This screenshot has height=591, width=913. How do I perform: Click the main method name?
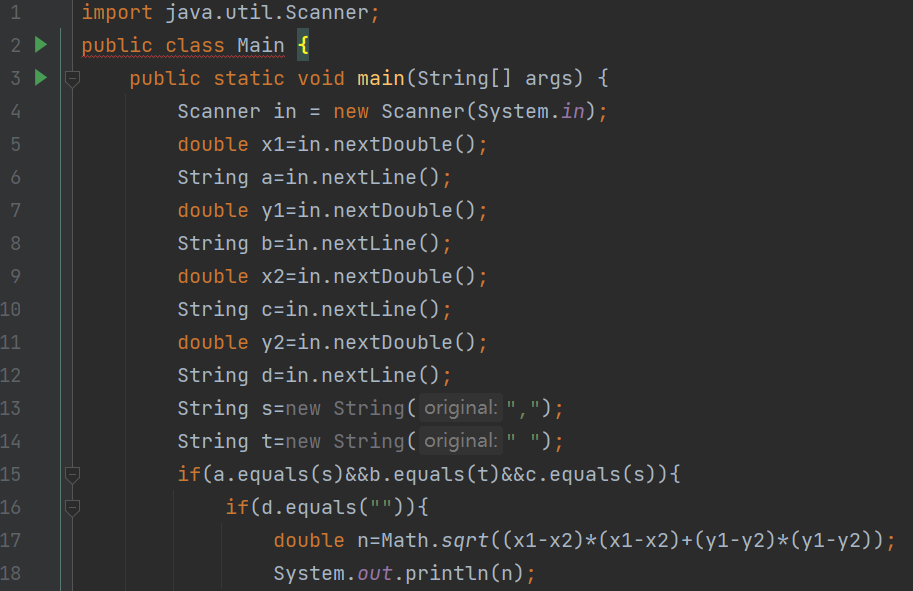[381, 78]
